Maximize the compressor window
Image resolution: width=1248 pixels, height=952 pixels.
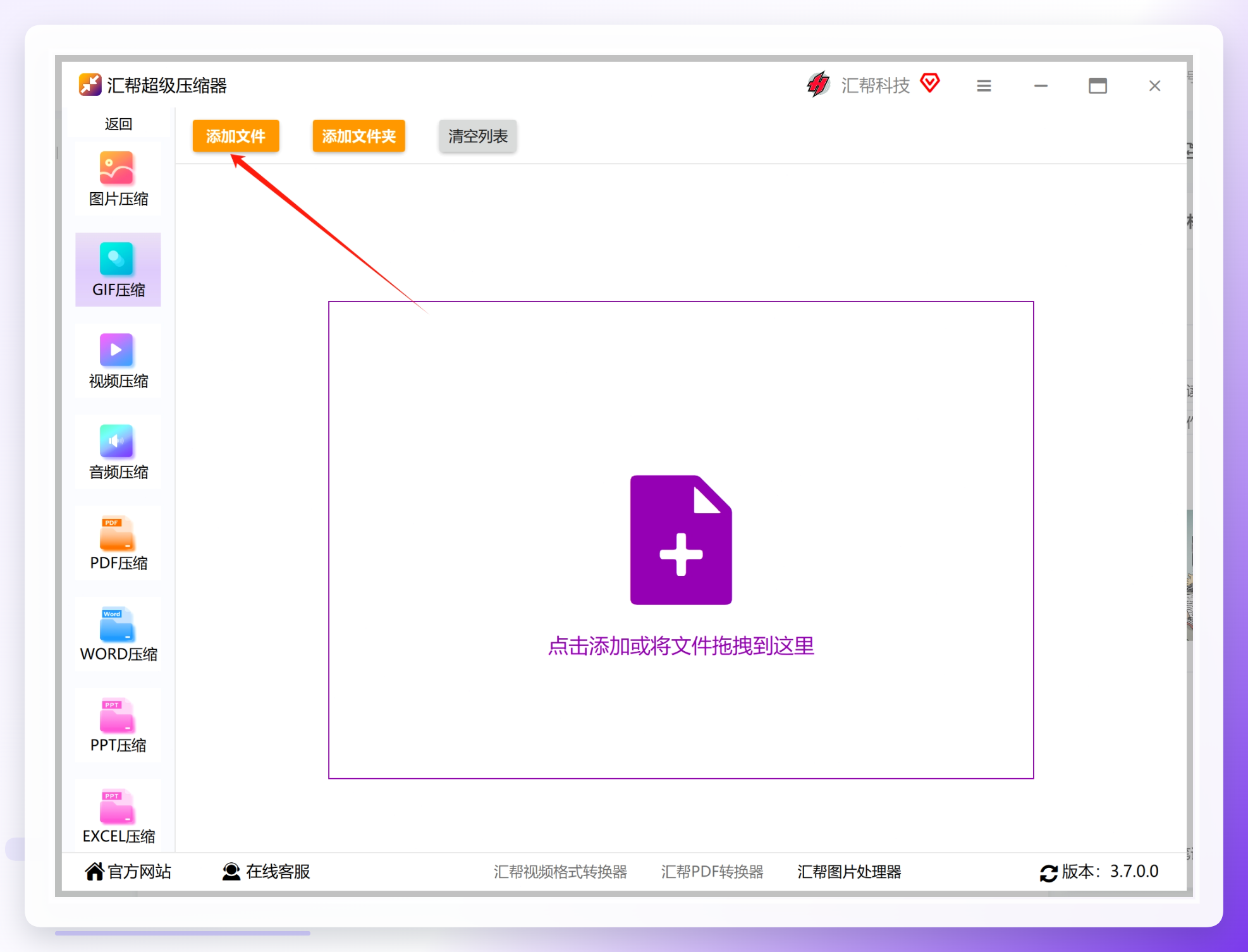coord(1098,85)
